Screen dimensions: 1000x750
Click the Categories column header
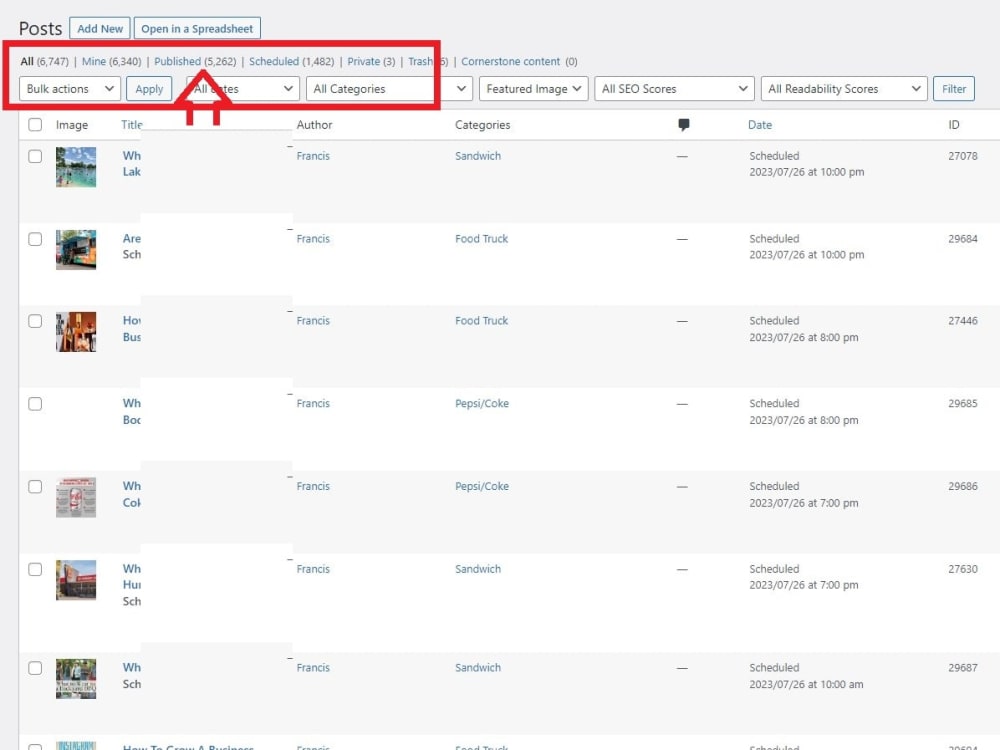pyautogui.click(x=482, y=125)
